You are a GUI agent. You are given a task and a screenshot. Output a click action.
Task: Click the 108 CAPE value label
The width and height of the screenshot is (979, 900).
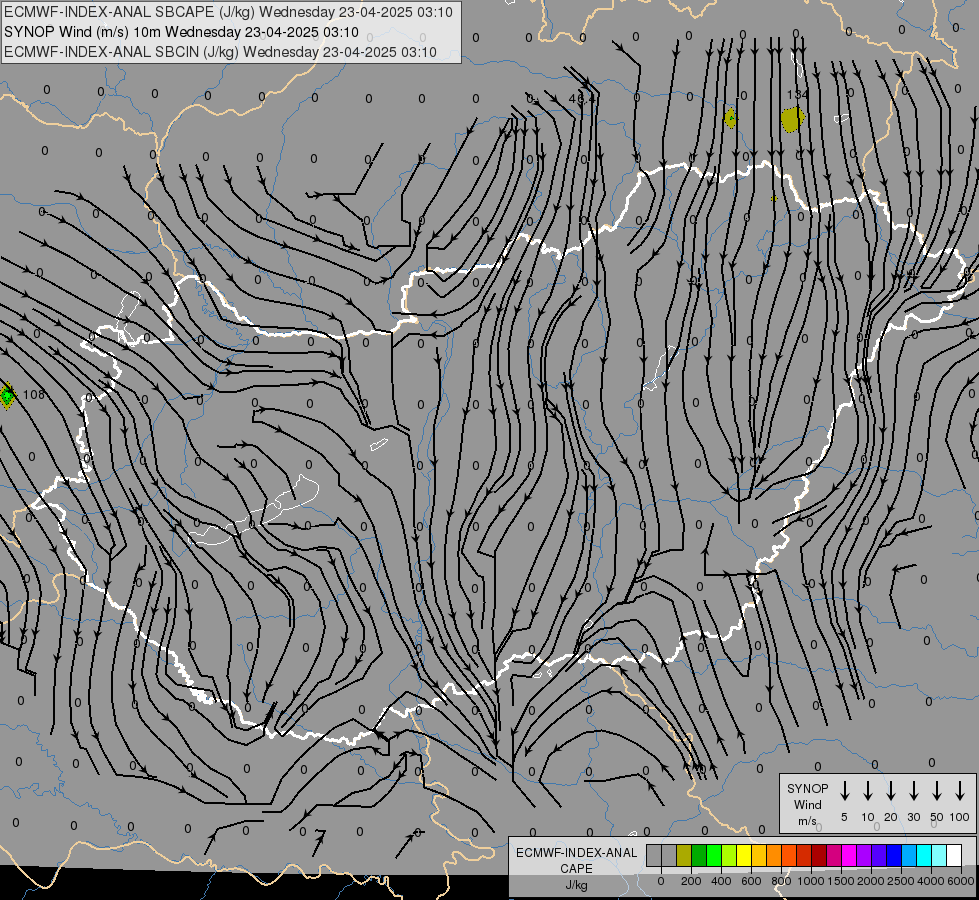[x=34, y=395]
